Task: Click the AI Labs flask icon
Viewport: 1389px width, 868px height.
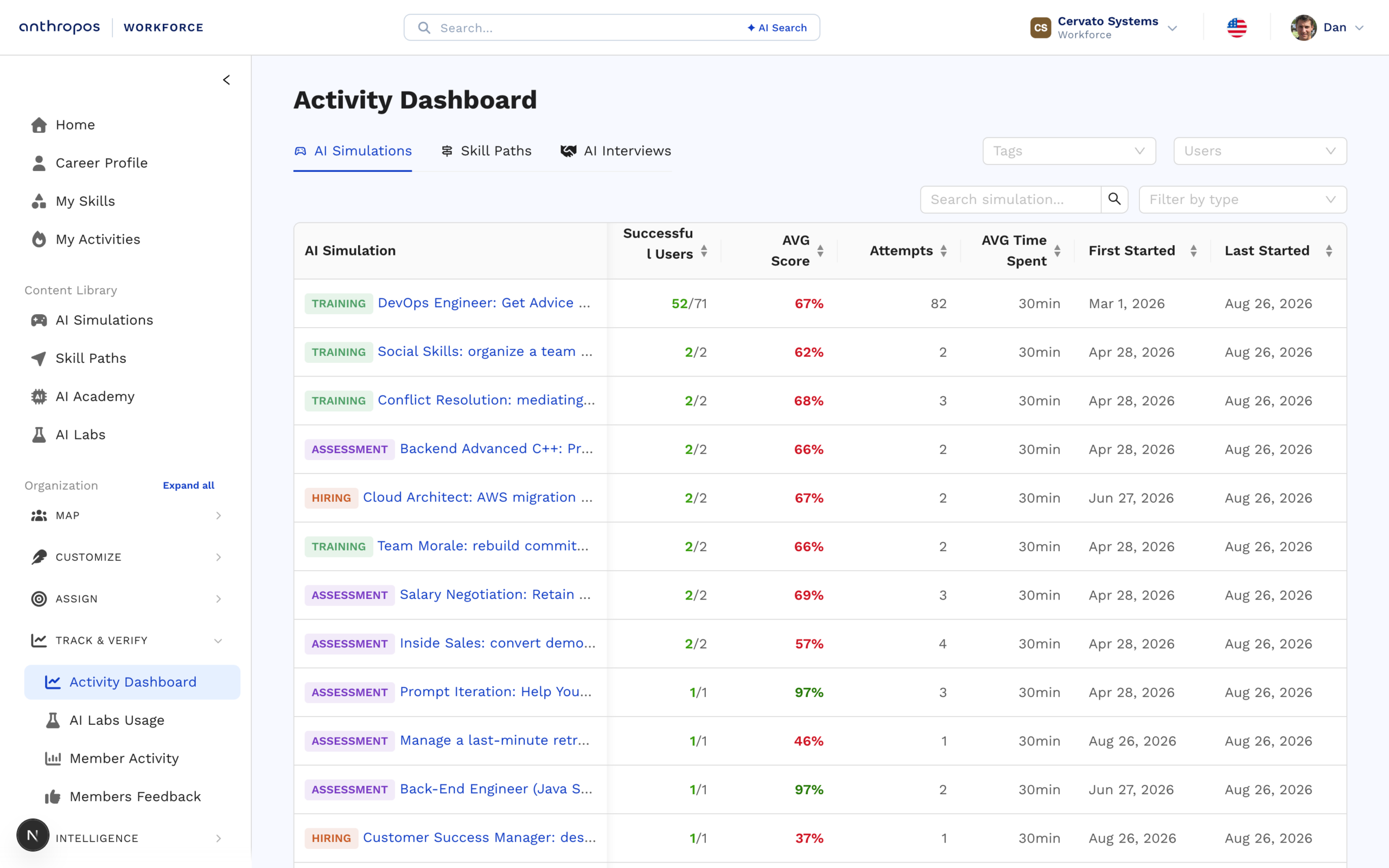Action: [39, 435]
